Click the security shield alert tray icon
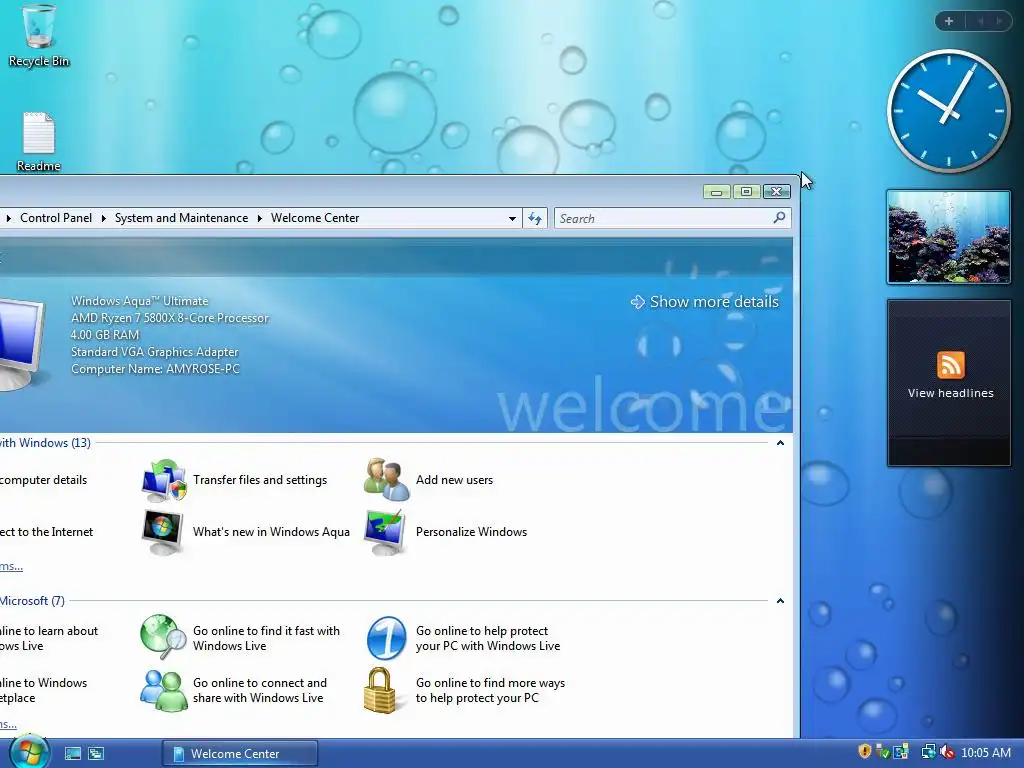 tap(865, 752)
